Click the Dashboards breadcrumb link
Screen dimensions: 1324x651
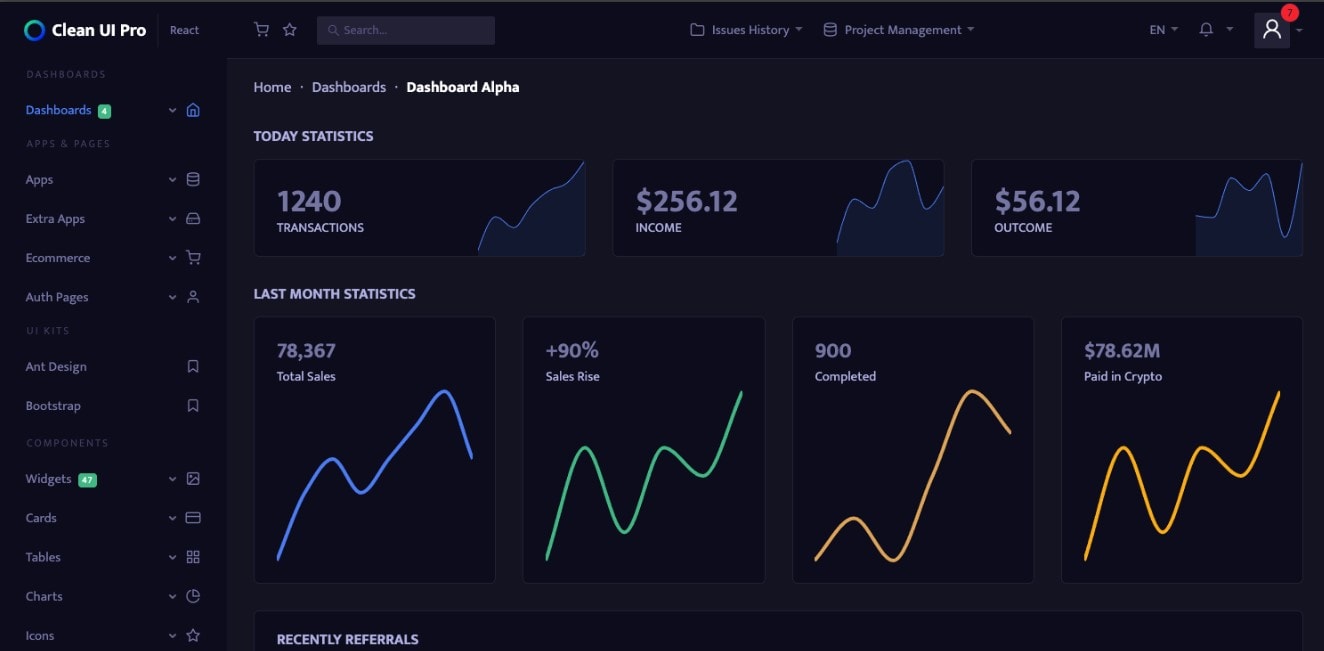click(x=349, y=87)
